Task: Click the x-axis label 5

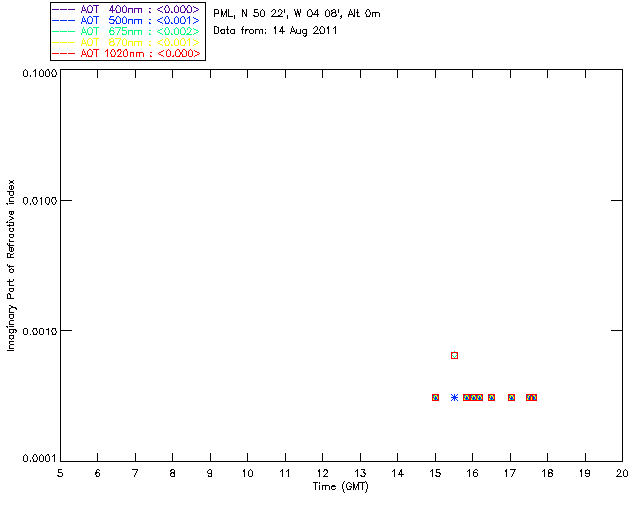Action: pos(60,473)
